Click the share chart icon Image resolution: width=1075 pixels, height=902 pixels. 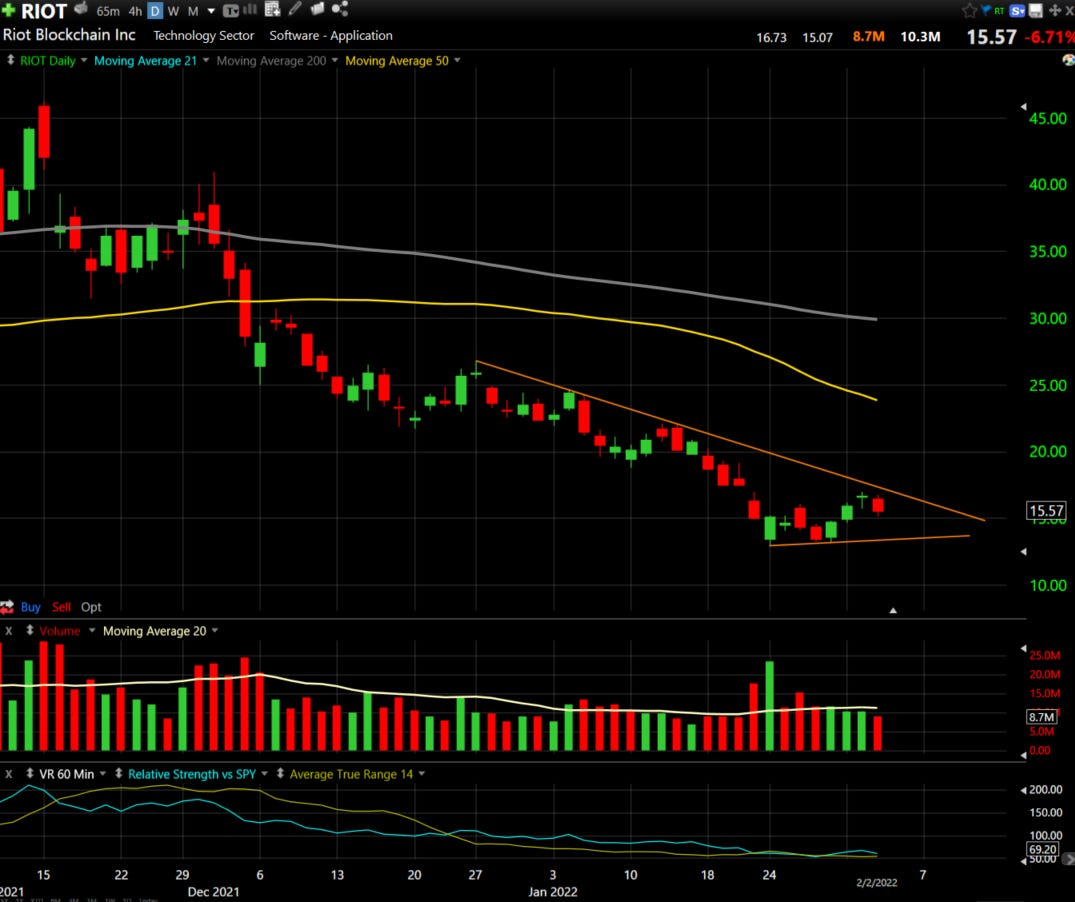tap(339, 9)
